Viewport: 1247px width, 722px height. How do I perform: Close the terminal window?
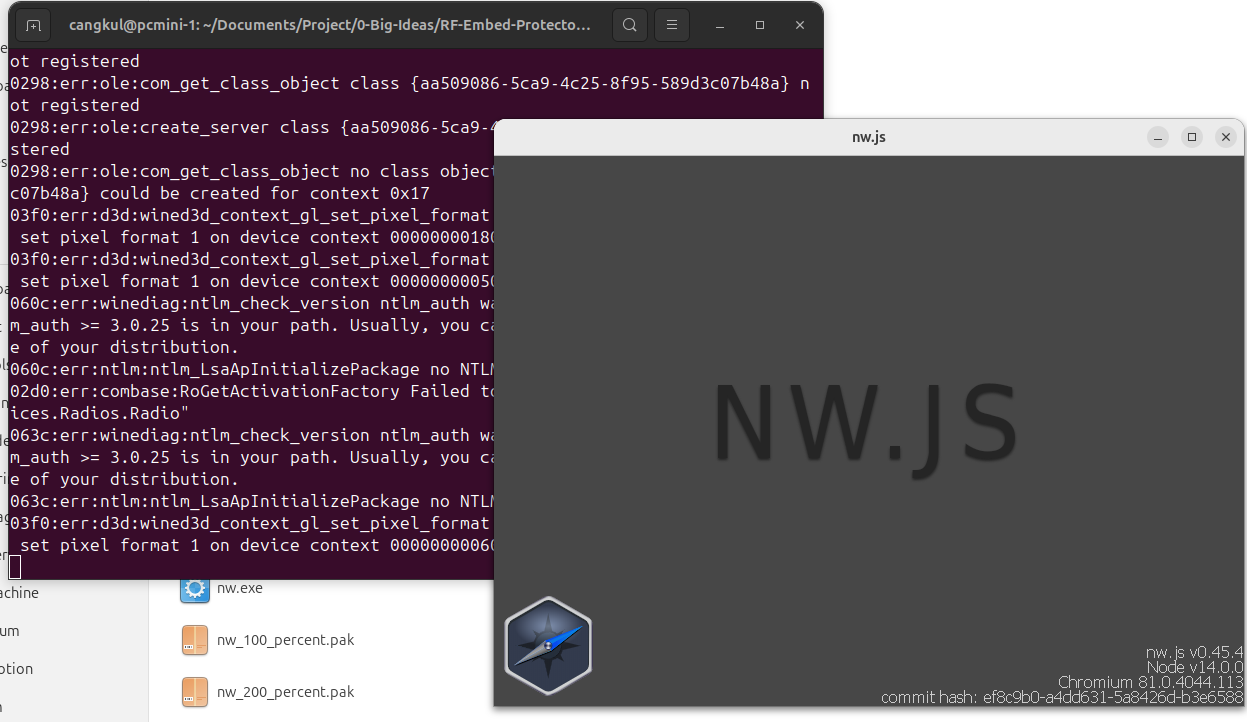point(800,25)
